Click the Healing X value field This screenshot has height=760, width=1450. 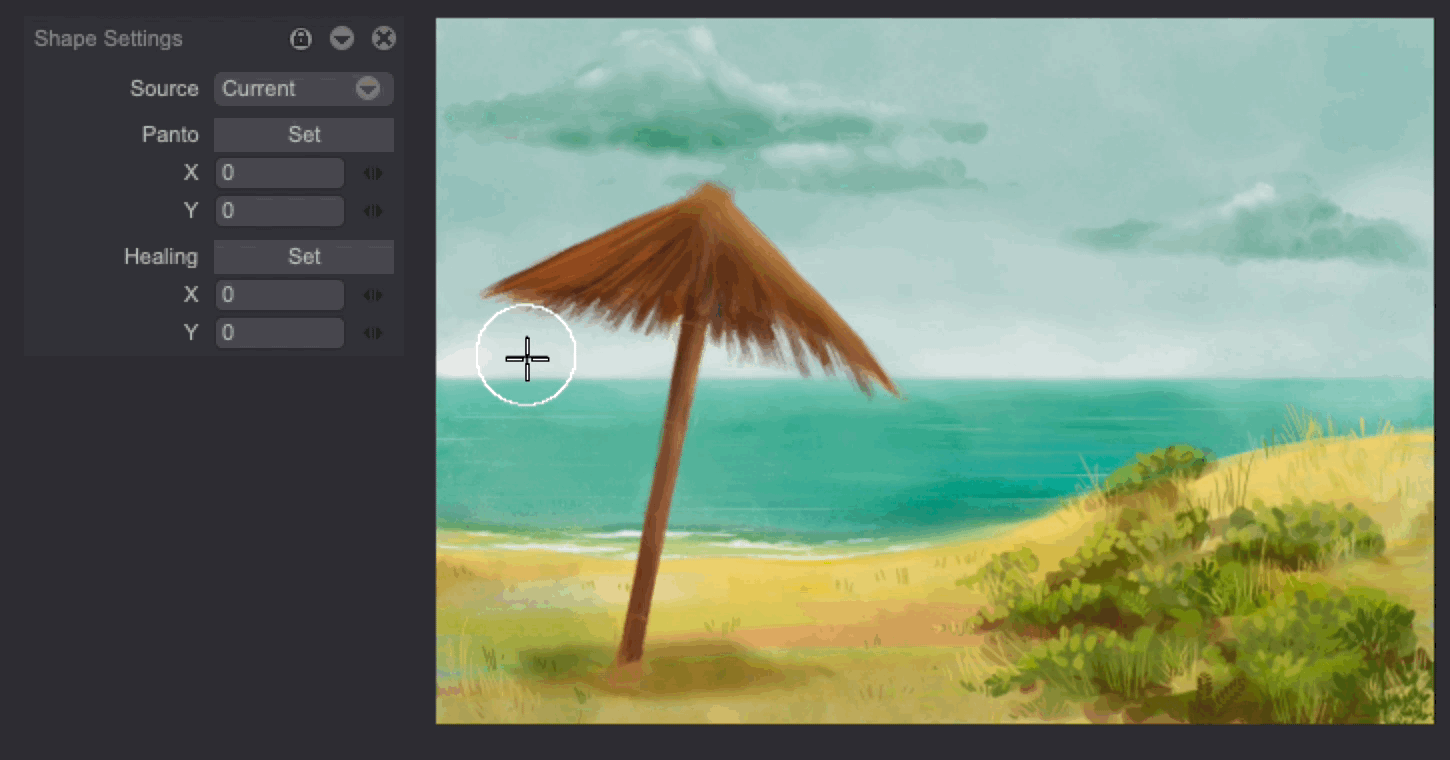(279, 295)
